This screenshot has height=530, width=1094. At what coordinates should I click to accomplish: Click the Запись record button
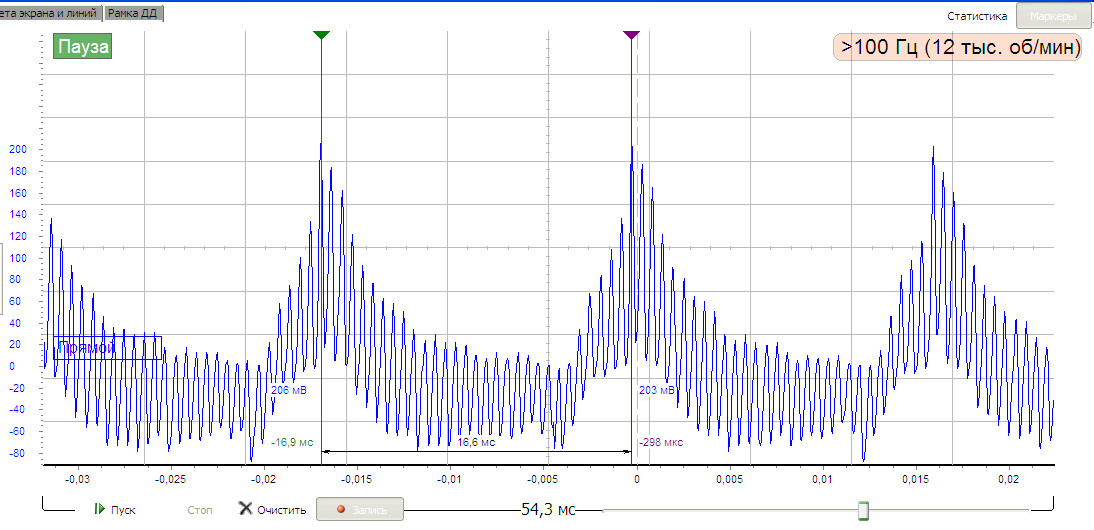(359, 509)
